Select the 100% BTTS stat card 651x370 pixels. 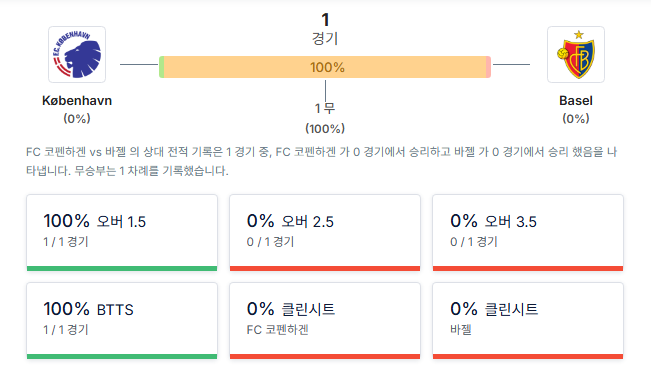tap(122, 321)
